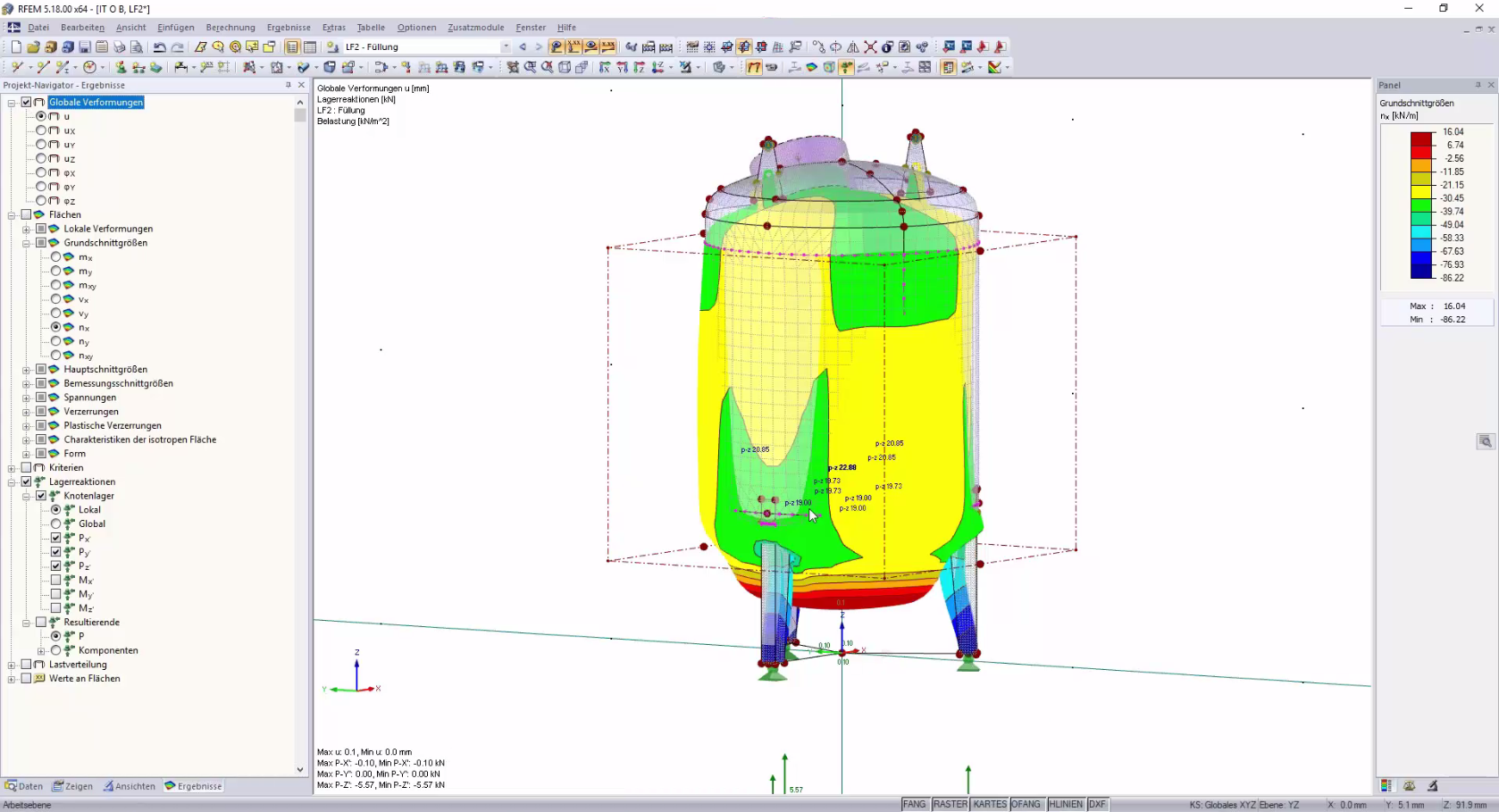Click the mirror triangles toolbar icon

(x=853, y=46)
